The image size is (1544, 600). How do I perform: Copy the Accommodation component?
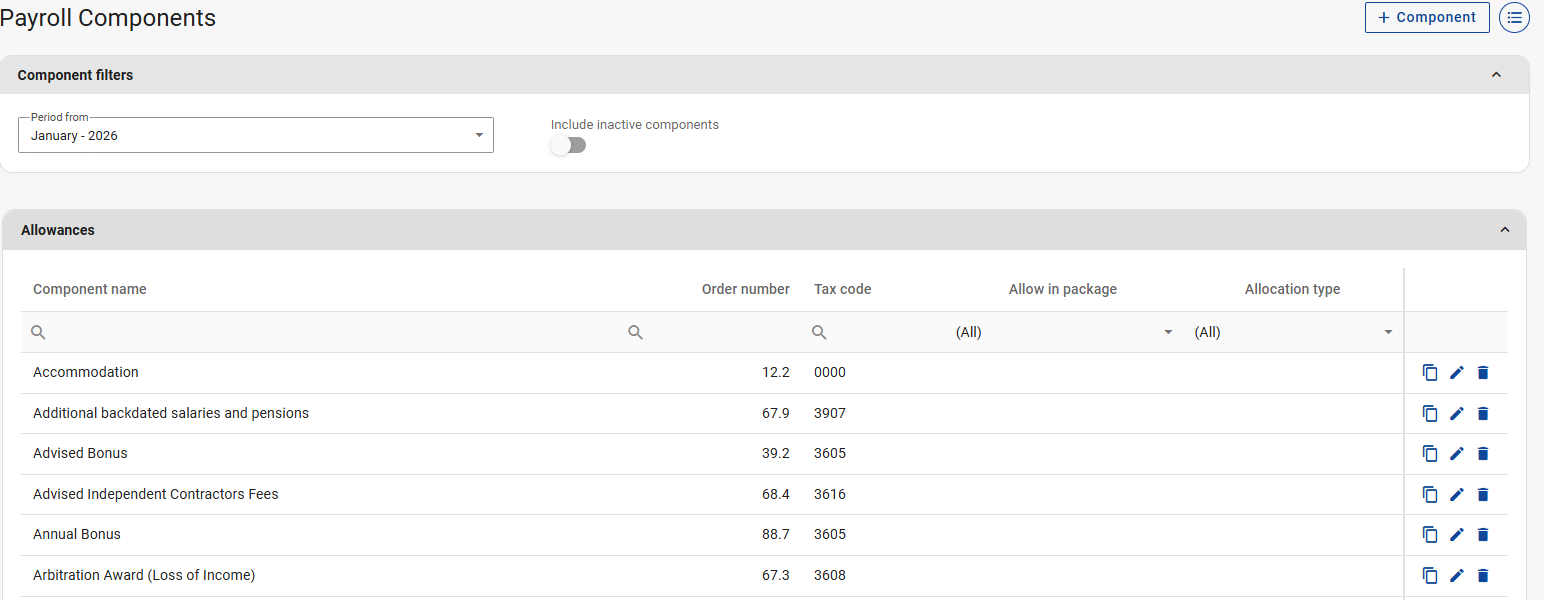coord(1430,372)
